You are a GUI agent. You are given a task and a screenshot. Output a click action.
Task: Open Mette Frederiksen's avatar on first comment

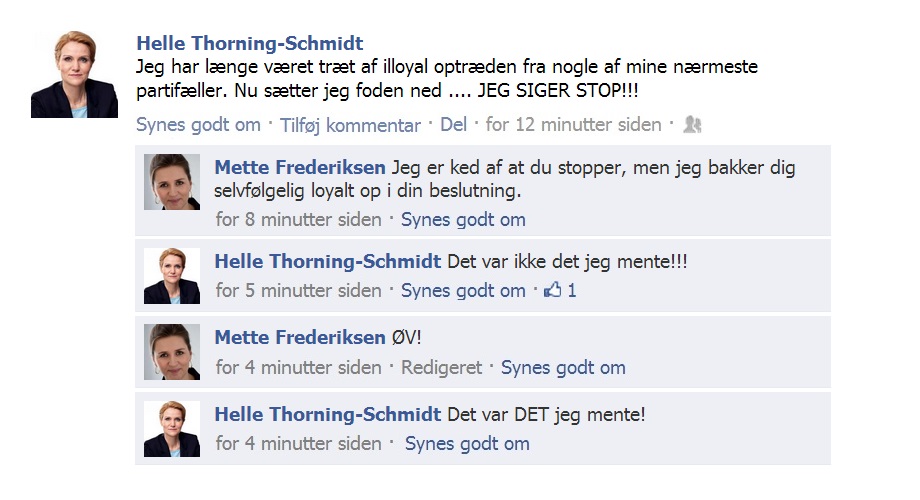click(x=172, y=182)
